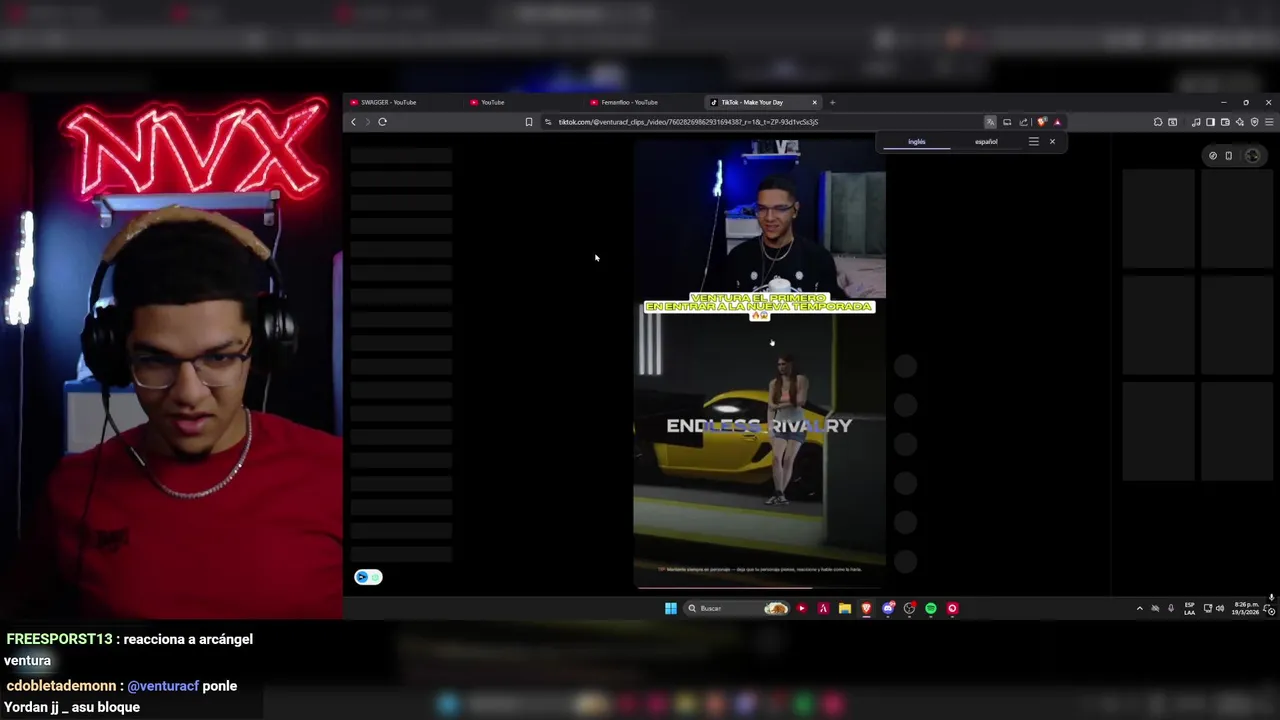Open ESP LAA language switcher

click(x=1189, y=608)
